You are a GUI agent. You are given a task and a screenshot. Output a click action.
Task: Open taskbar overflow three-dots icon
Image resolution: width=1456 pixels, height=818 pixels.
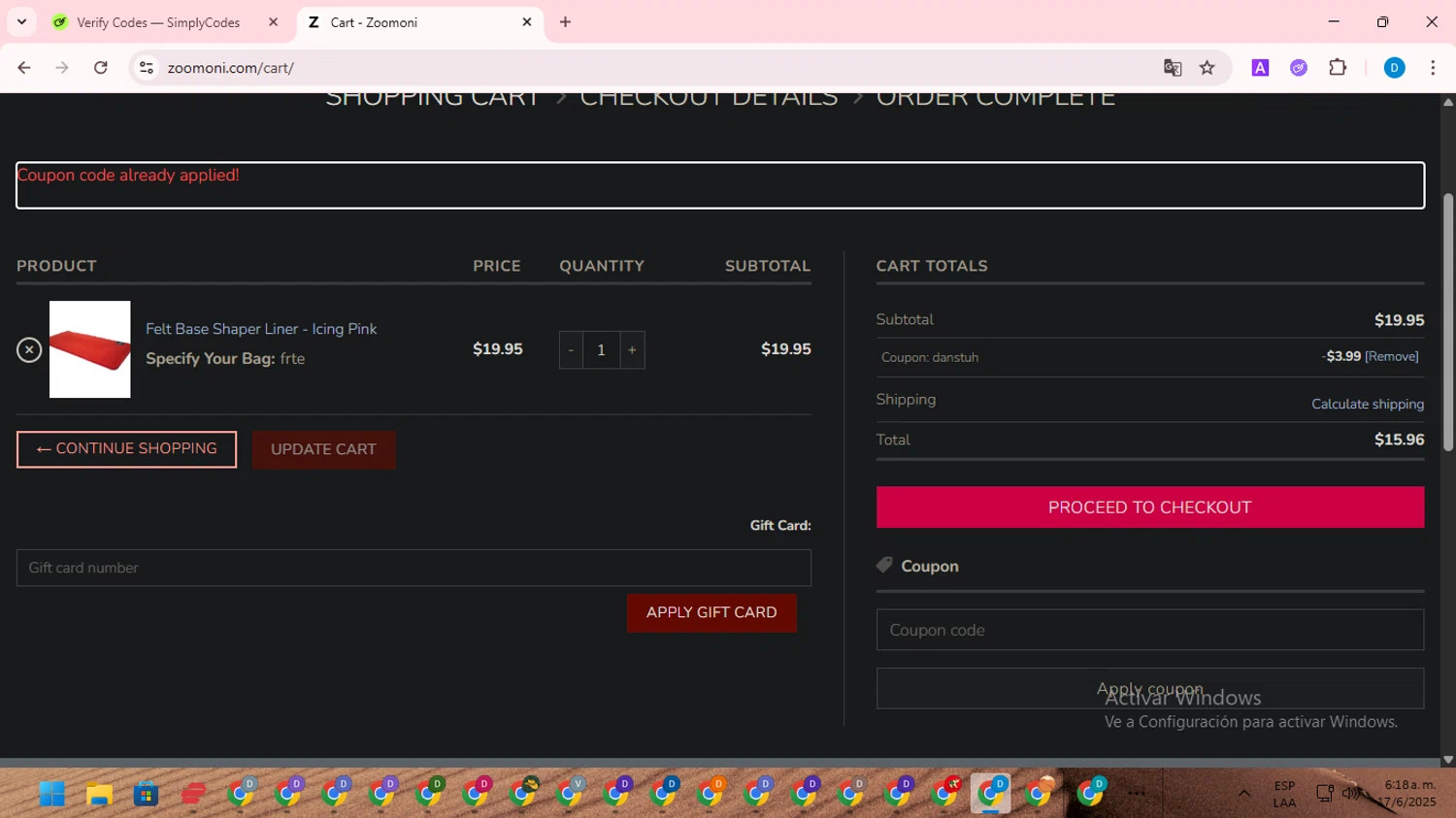[1137, 794]
